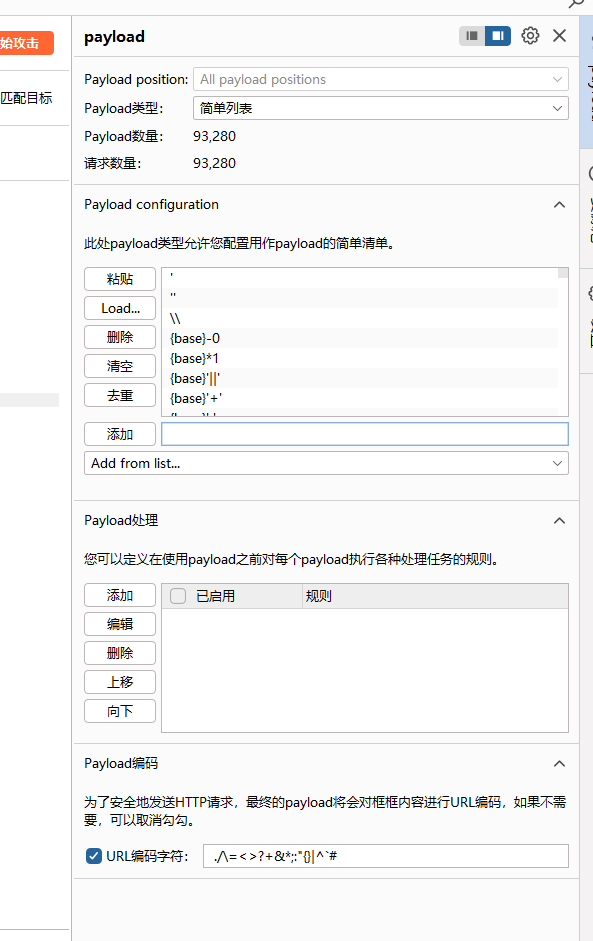Open payload settings gear icon
The height and width of the screenshot is (941, 593).
[x=530, y=36]
